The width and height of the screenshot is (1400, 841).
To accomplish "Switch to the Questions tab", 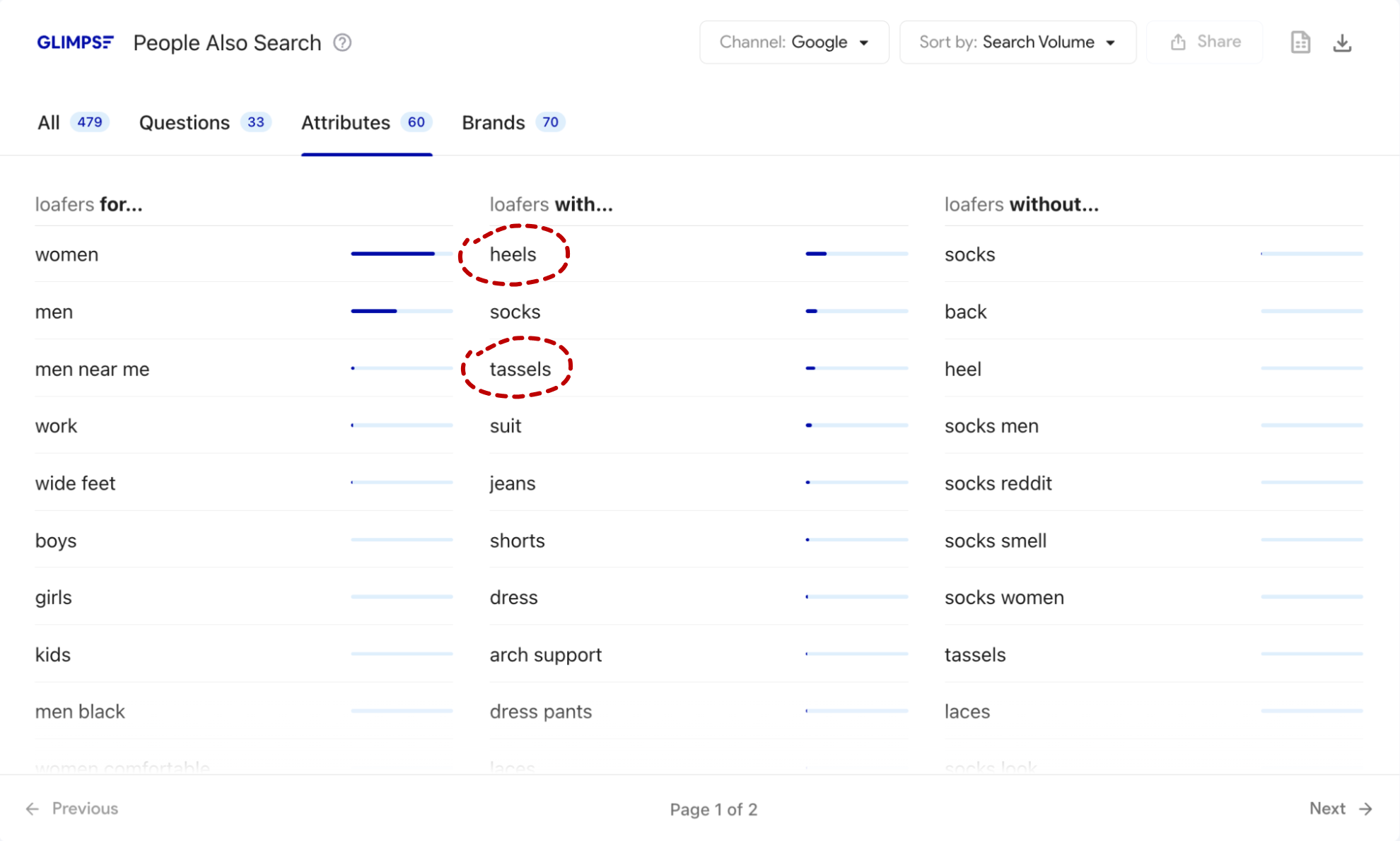I will click(205, 122).
